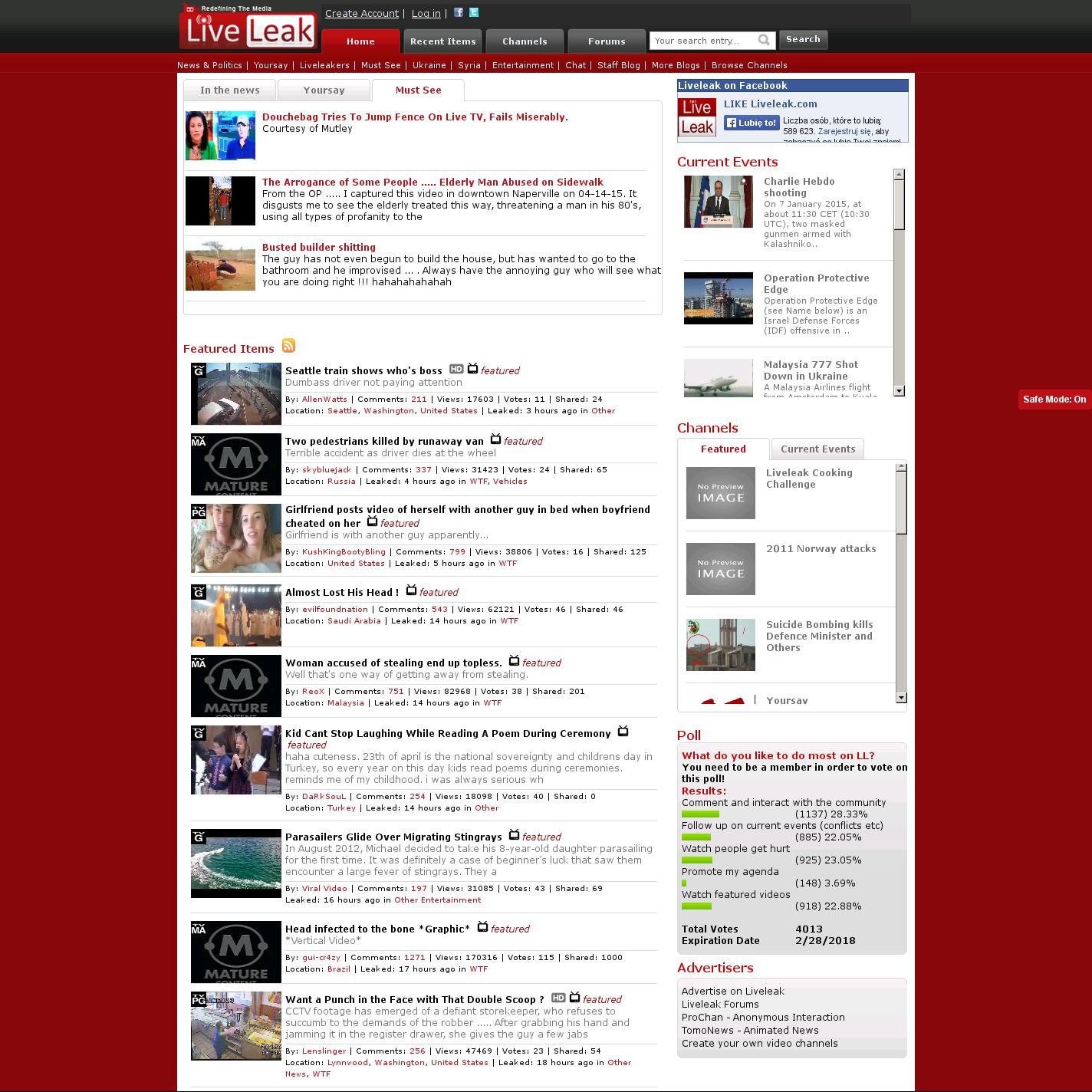Click the Facebook Like button

click(752, 123)
